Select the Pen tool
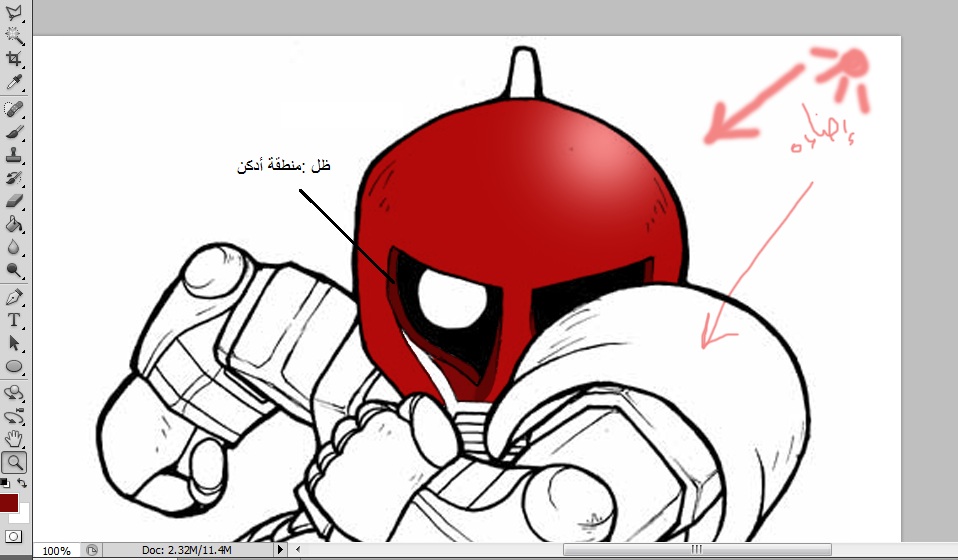 click(13, 297)
